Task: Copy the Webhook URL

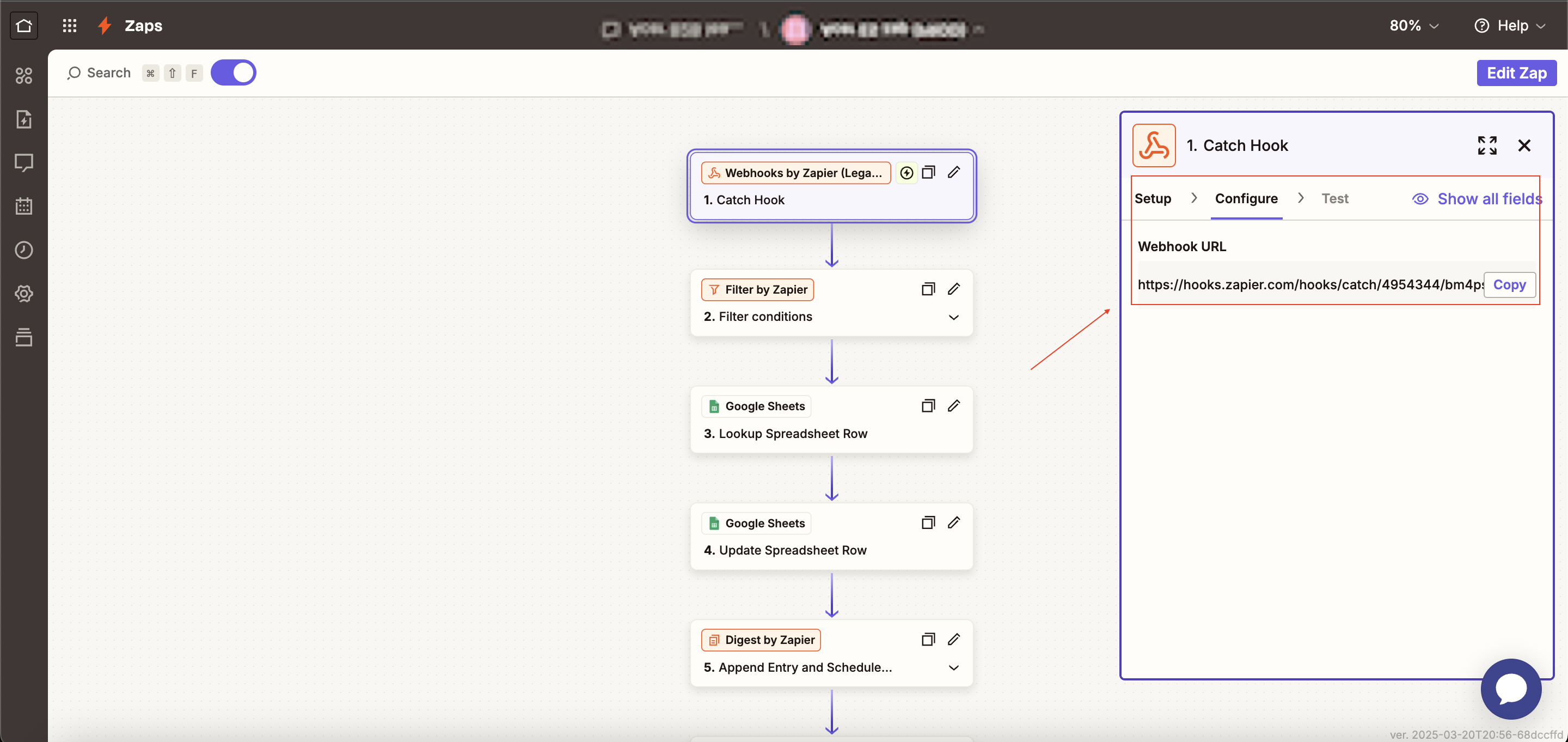Action: (x=1510, y=284)
